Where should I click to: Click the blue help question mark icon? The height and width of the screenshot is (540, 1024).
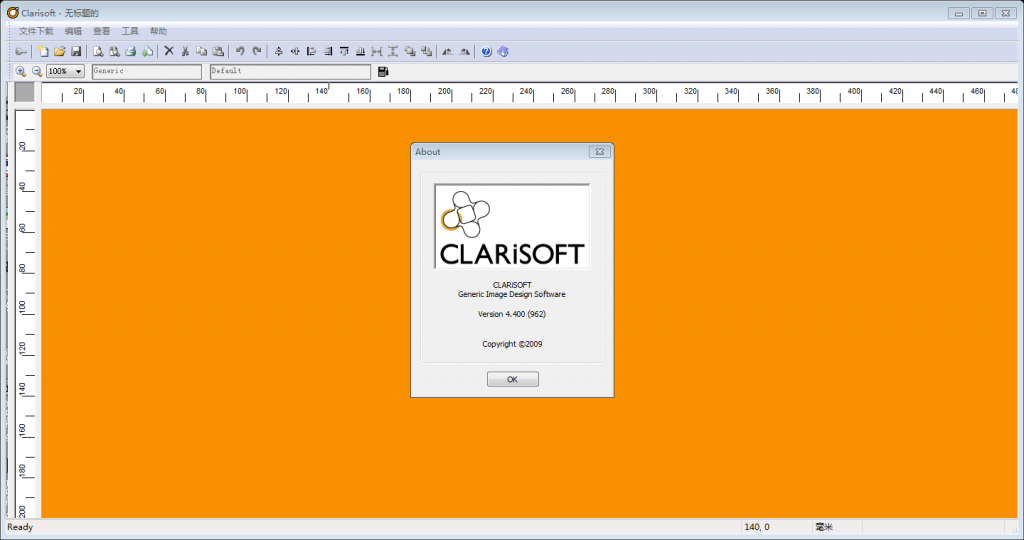(487, 52)
